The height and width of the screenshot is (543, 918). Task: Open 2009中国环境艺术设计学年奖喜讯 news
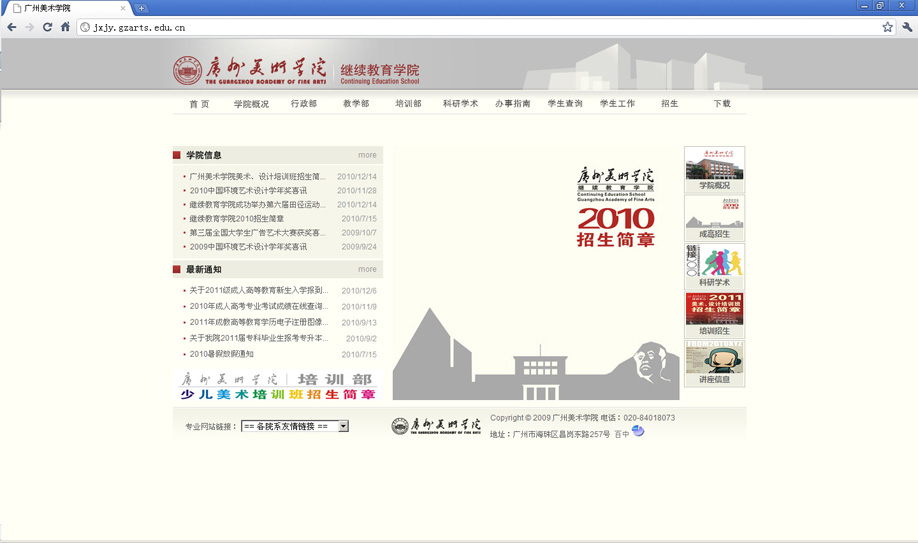point(248,247)
